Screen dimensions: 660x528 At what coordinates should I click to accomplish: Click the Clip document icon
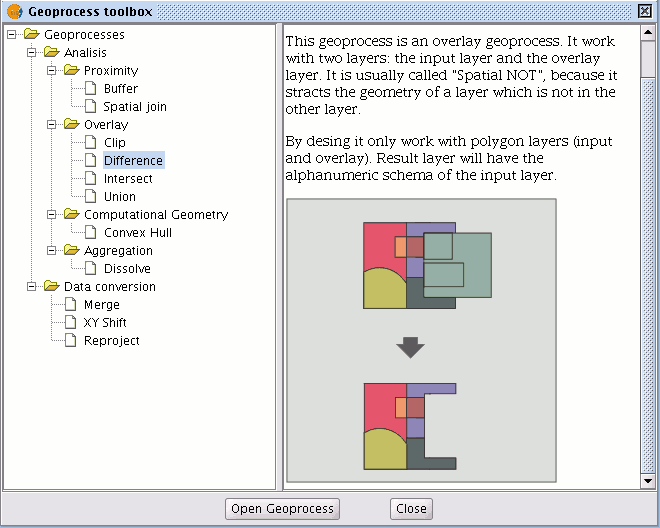click(x=90, y=142)
